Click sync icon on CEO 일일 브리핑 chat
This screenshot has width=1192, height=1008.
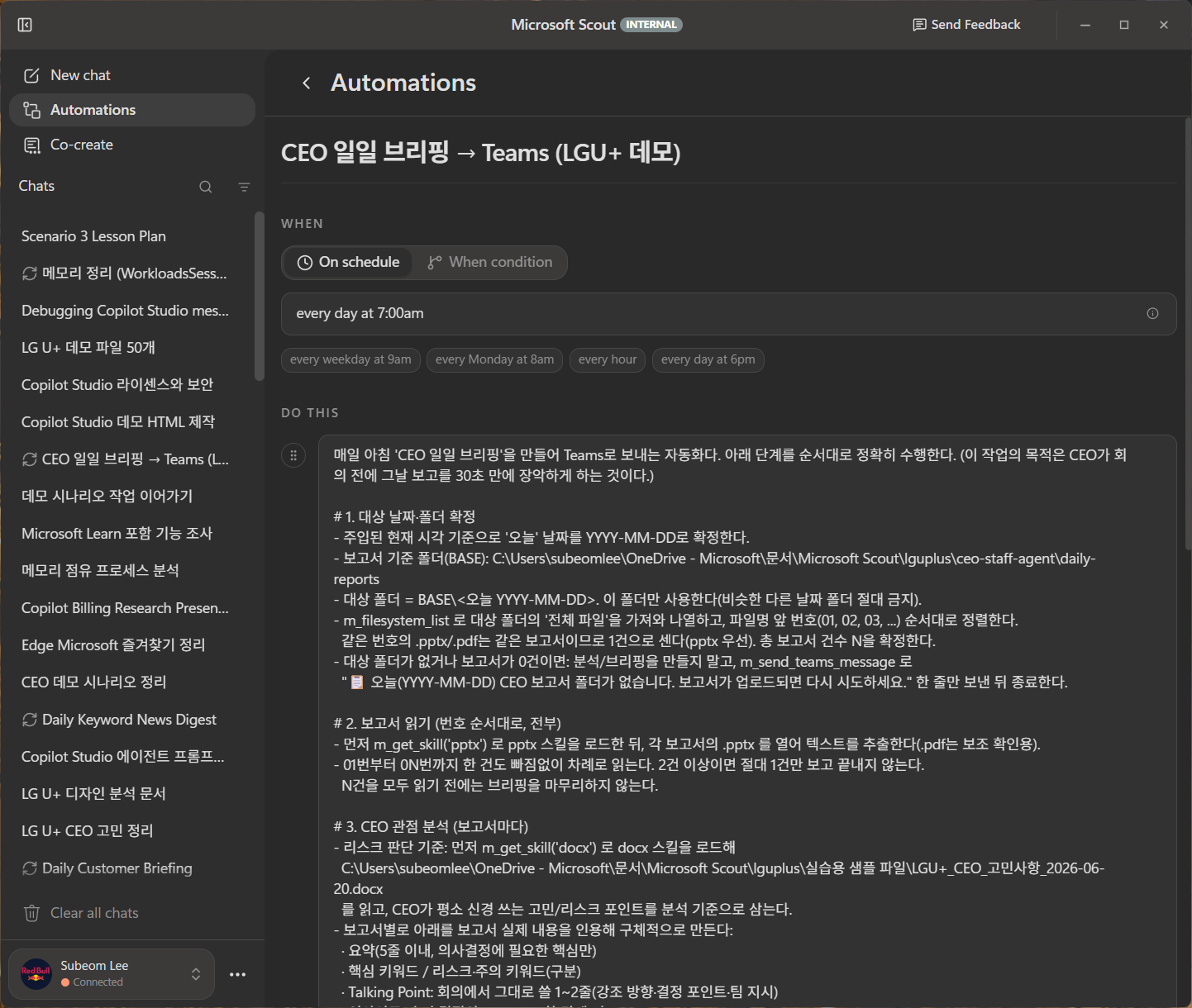[x=30, y=459]
